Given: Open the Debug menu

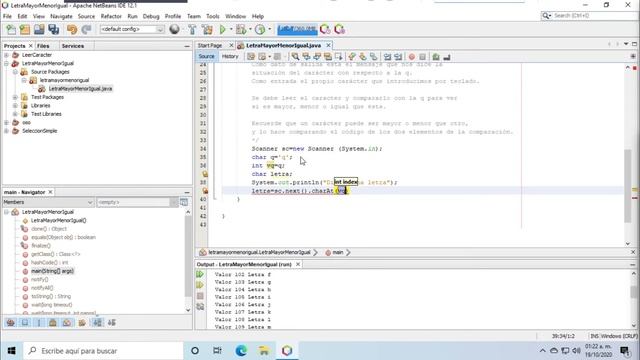Looking at the screenshot, I should click(x=151, y=16).
